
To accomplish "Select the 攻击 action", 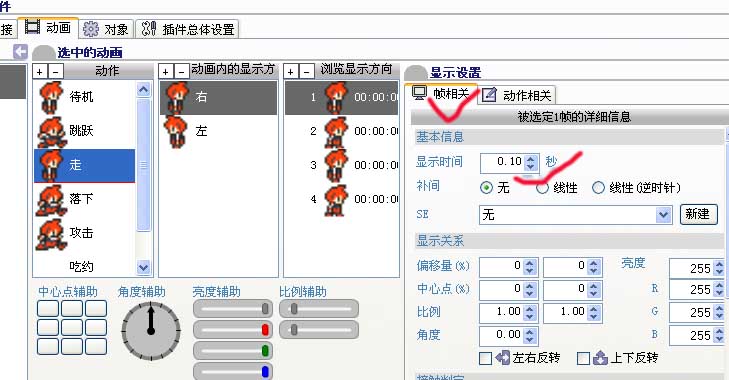I will tap(84, 233).
